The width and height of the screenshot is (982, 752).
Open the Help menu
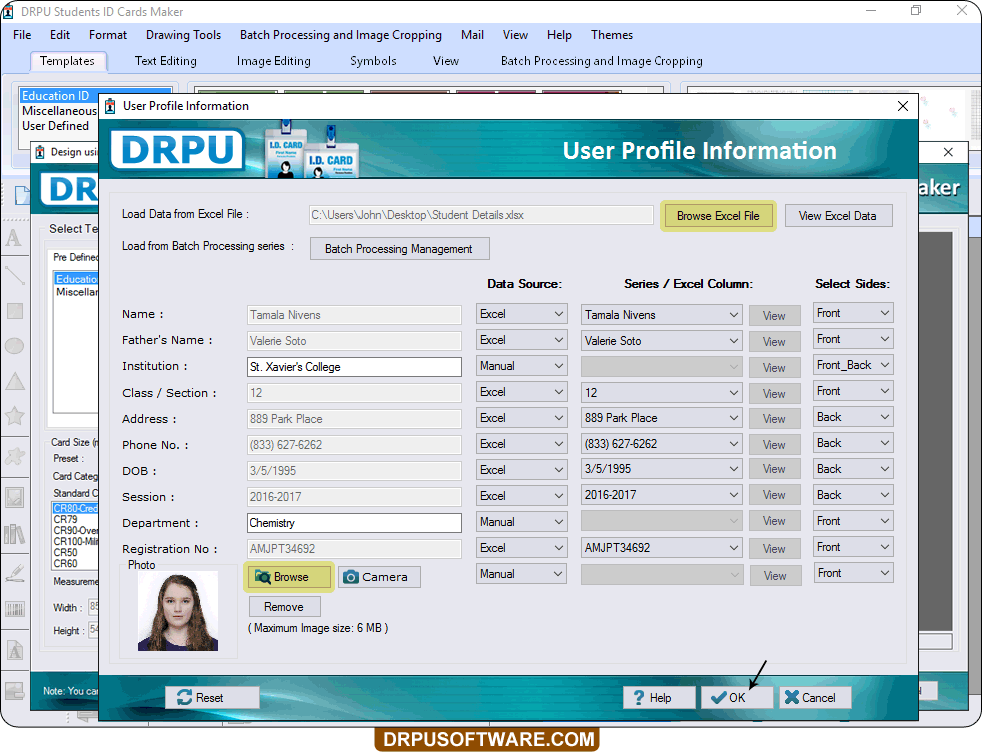(x=559, y=35)
